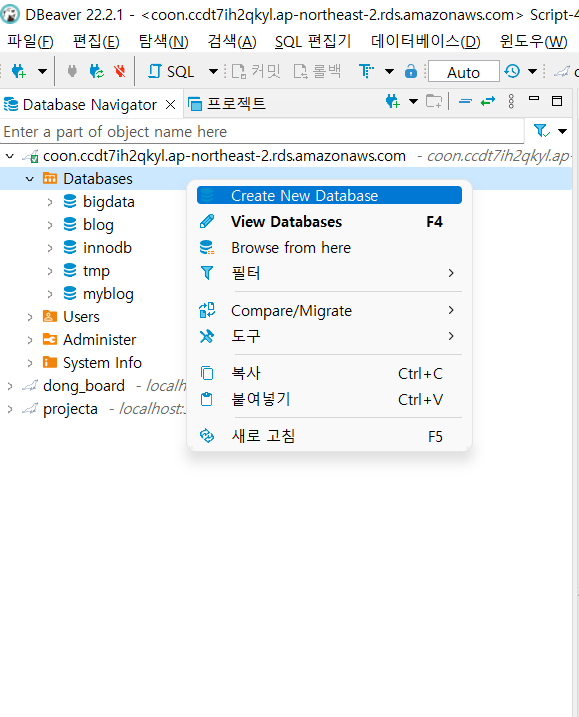
Task: Choose View Databases in context menu
Action: click(x=329, y=222)
